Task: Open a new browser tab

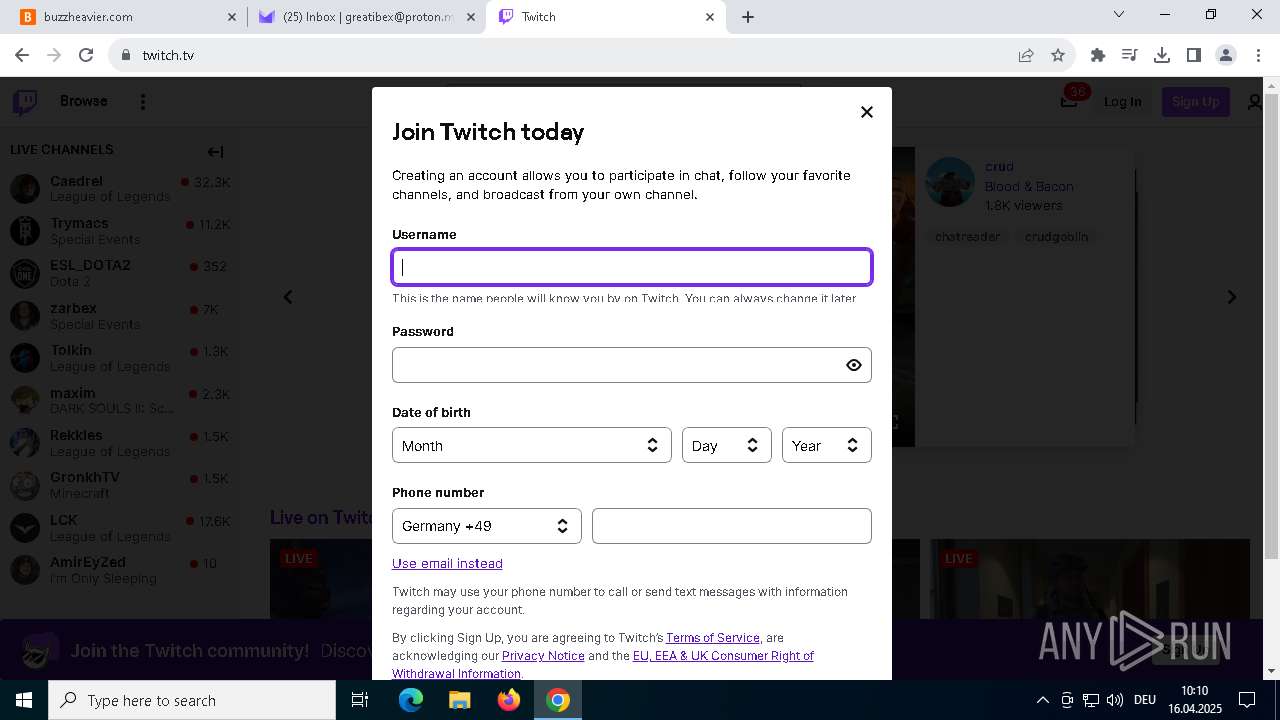Action: tap(748, 17)
